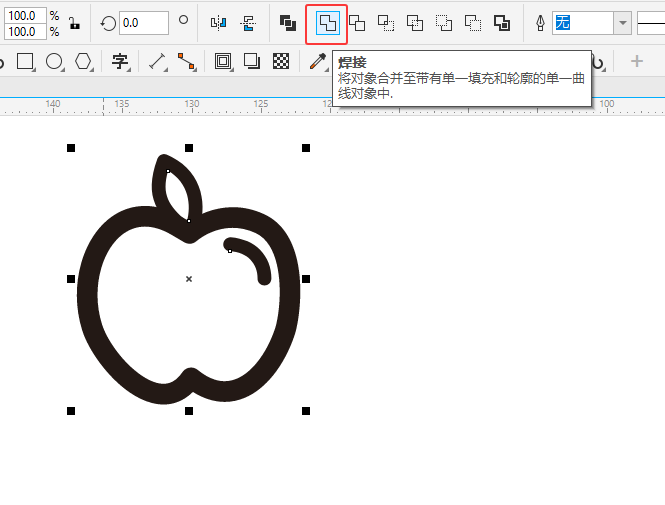Click the outline width field showing 无
665x505 pixels.
pos(583,23)
